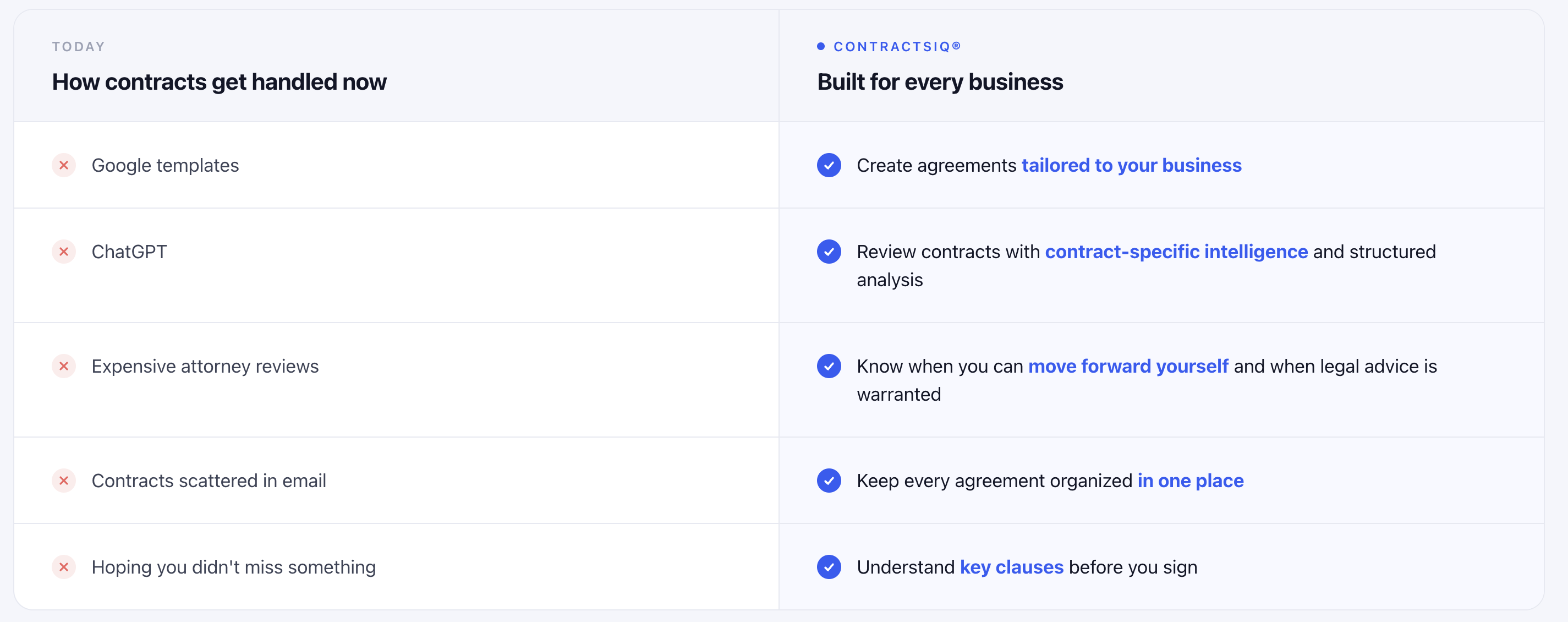
Task: Click the red X icon beside ChatGPT
Action: tap(64, 252)
